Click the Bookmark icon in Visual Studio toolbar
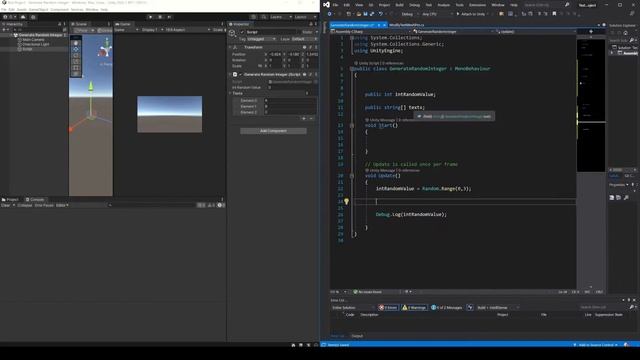 [554, 14]
